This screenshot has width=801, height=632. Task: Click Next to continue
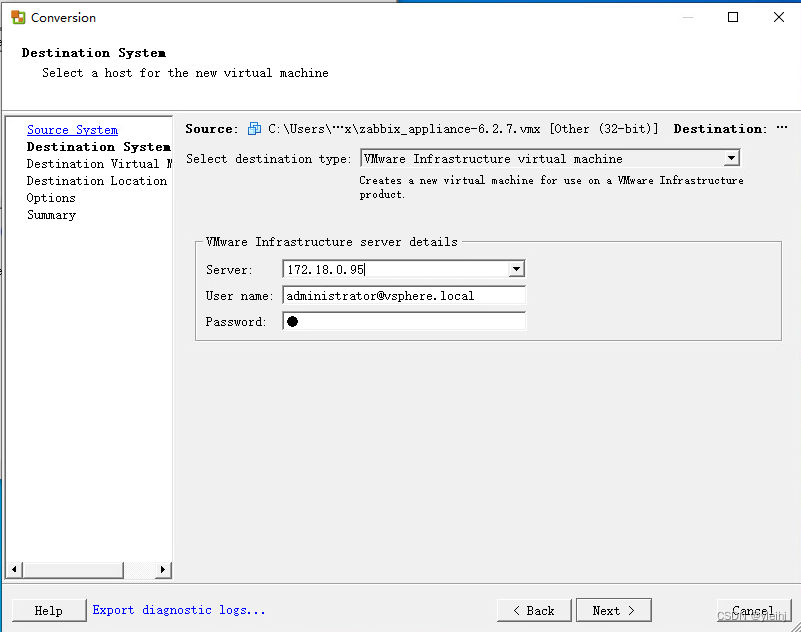(x=614, y=610)
